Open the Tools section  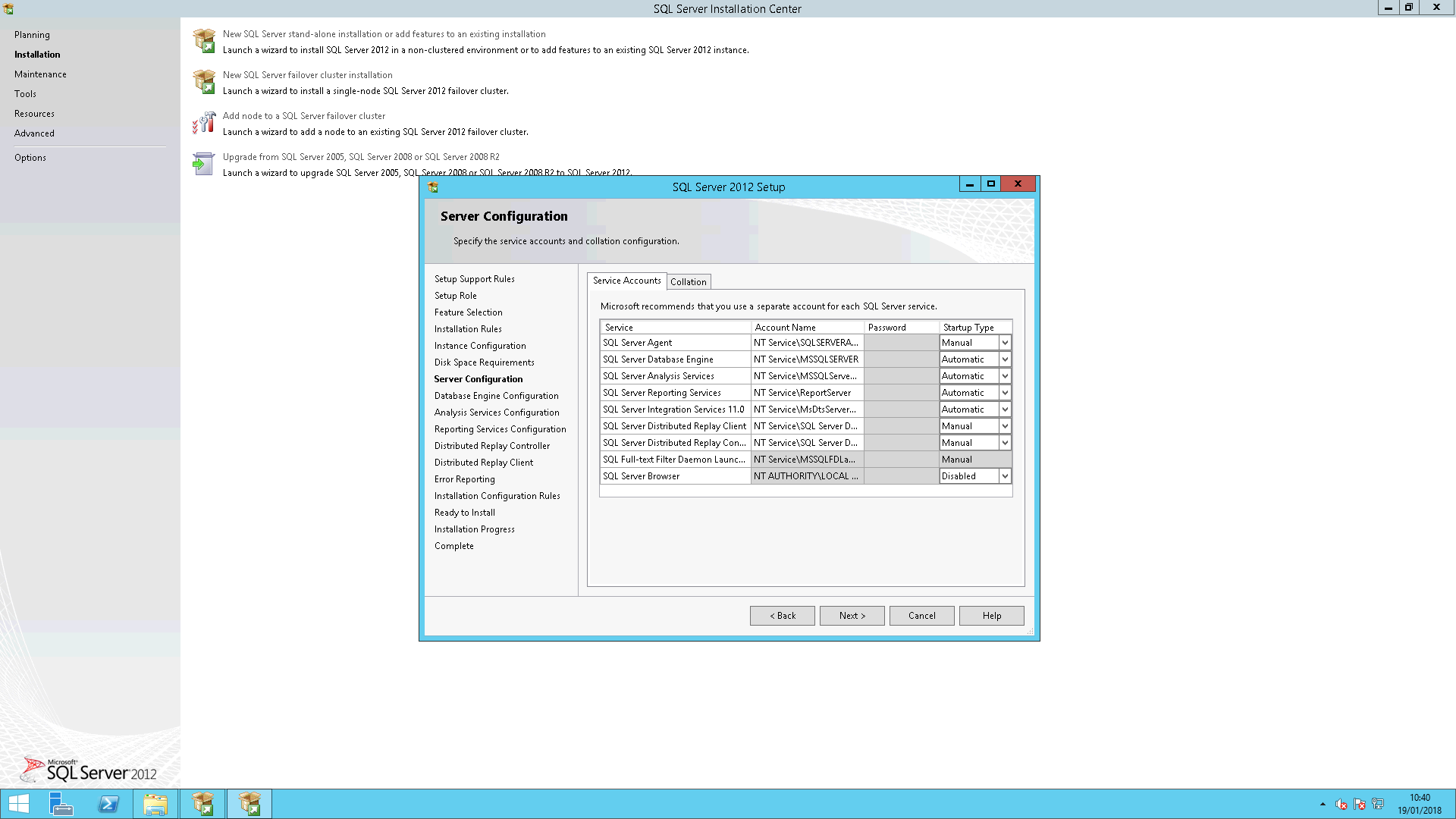25,94
